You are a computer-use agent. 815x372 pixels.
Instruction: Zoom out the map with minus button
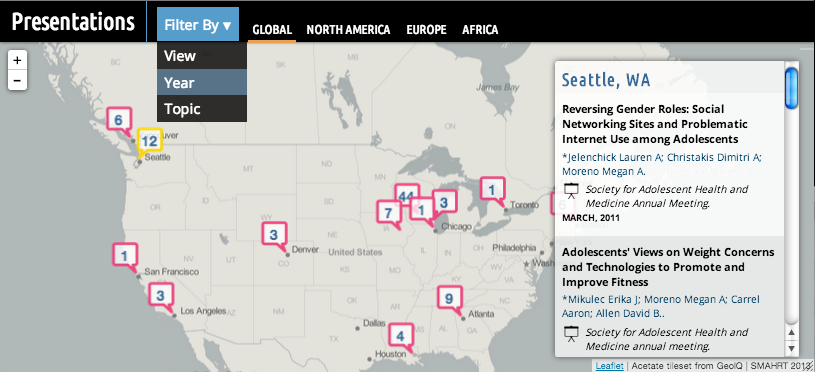[x=17, y=81]
